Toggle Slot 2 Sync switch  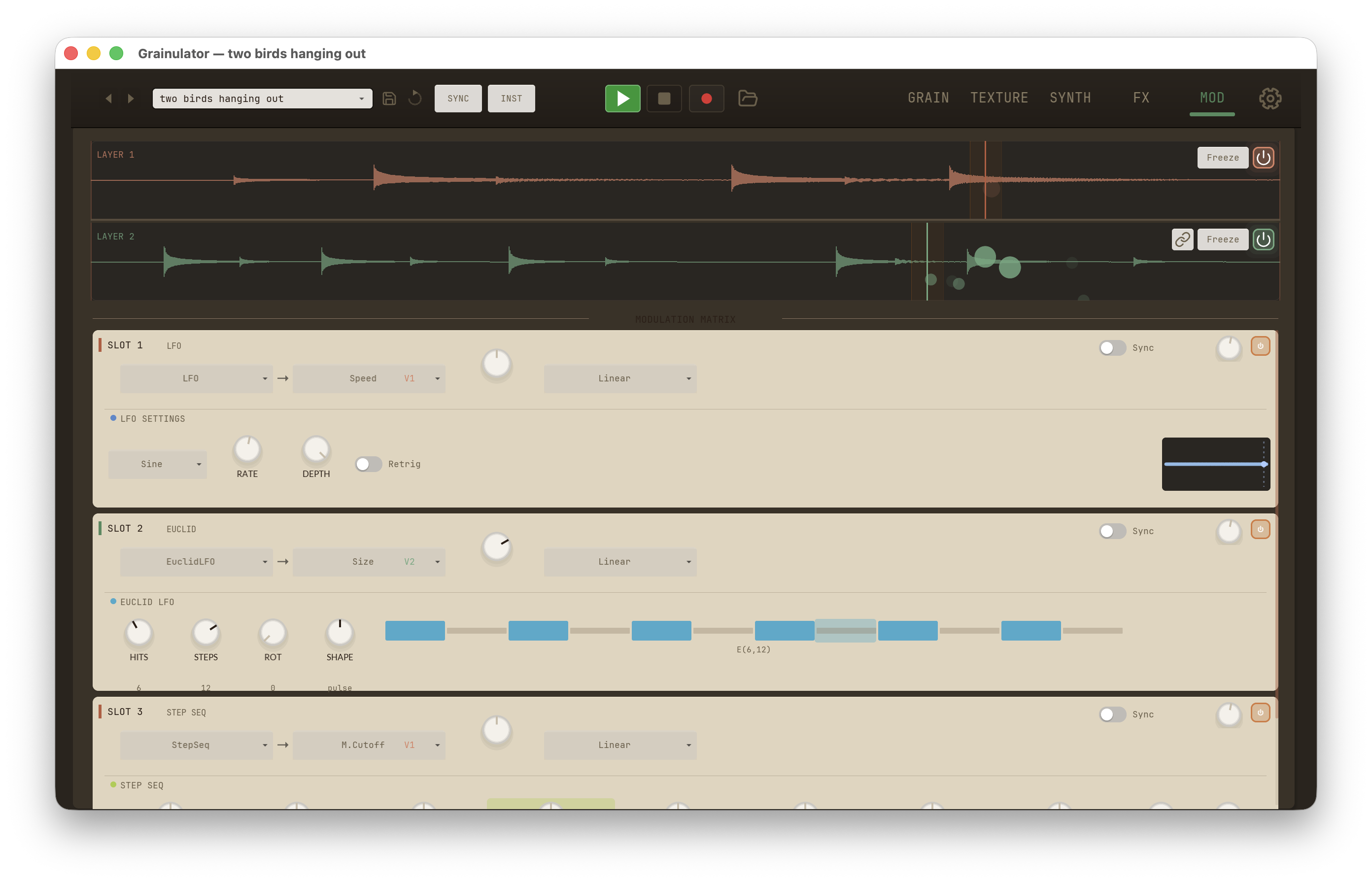click(x=1112, y=531)
